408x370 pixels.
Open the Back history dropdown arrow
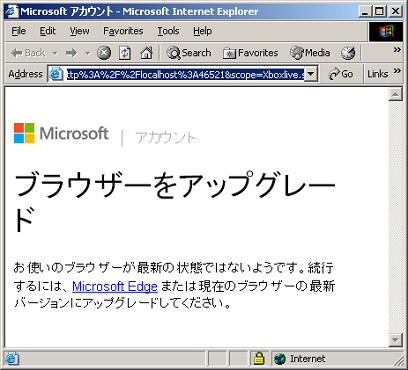(x=55, y=53)
